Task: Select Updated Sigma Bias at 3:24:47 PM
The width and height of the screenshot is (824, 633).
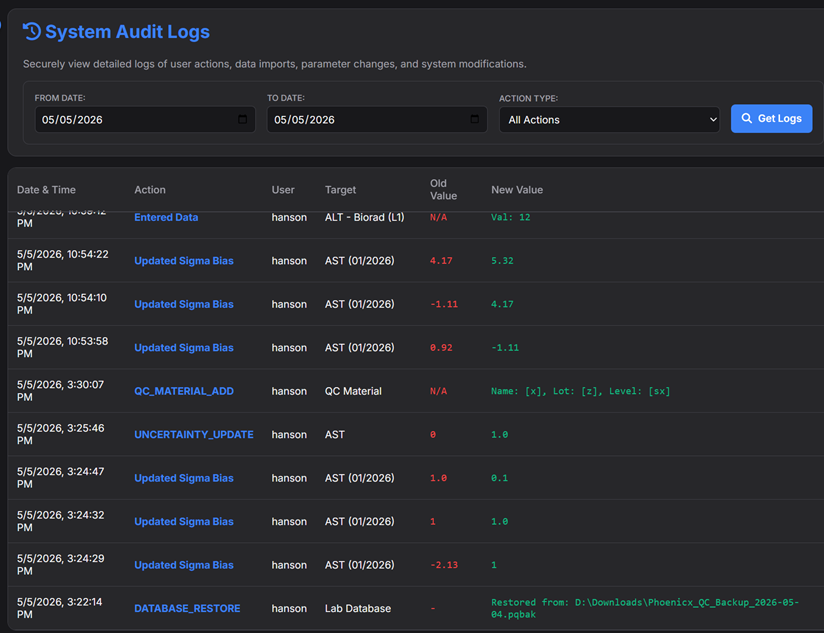Action: tap(183, 478)
